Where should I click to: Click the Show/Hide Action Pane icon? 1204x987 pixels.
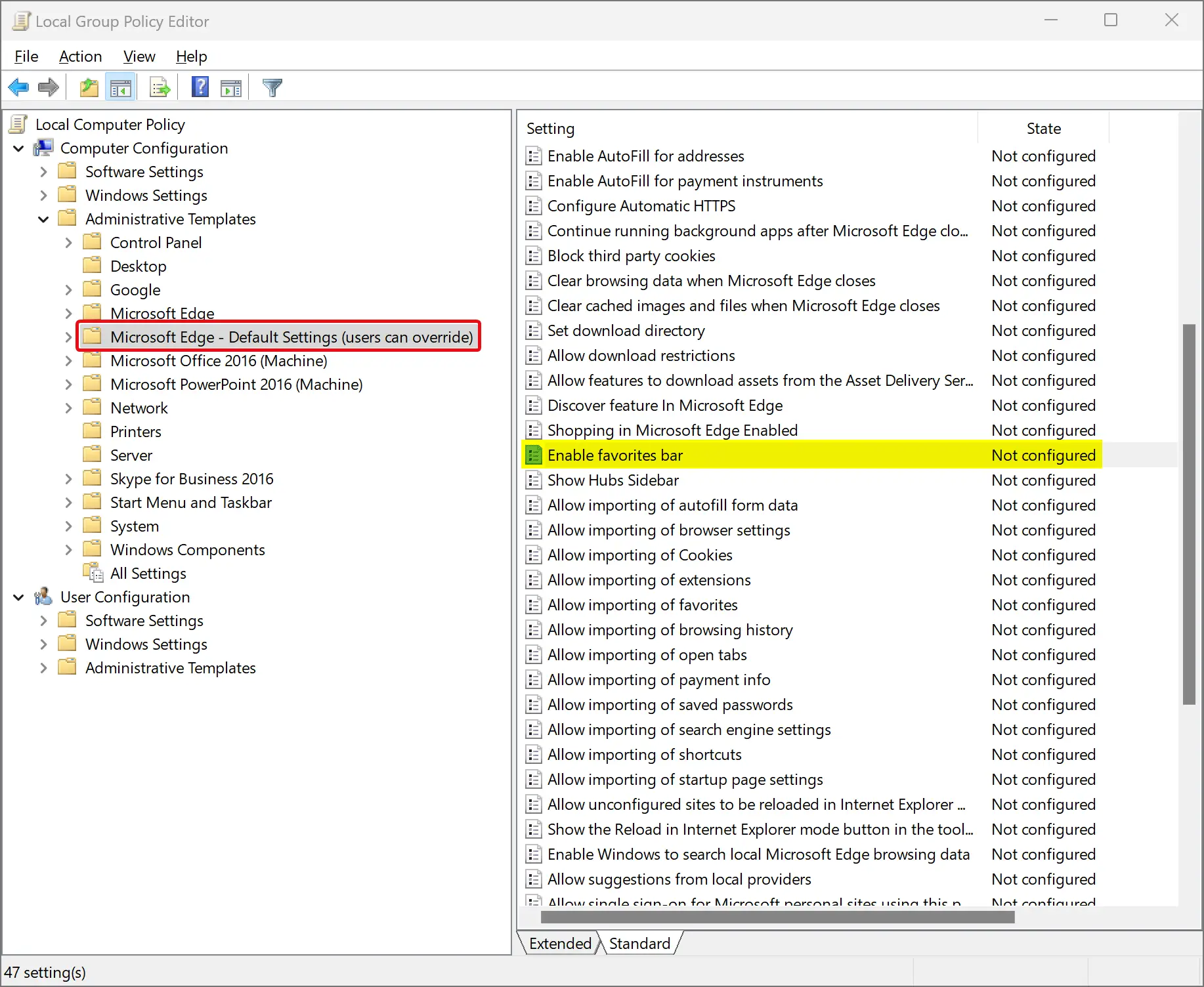pos(230,87)
